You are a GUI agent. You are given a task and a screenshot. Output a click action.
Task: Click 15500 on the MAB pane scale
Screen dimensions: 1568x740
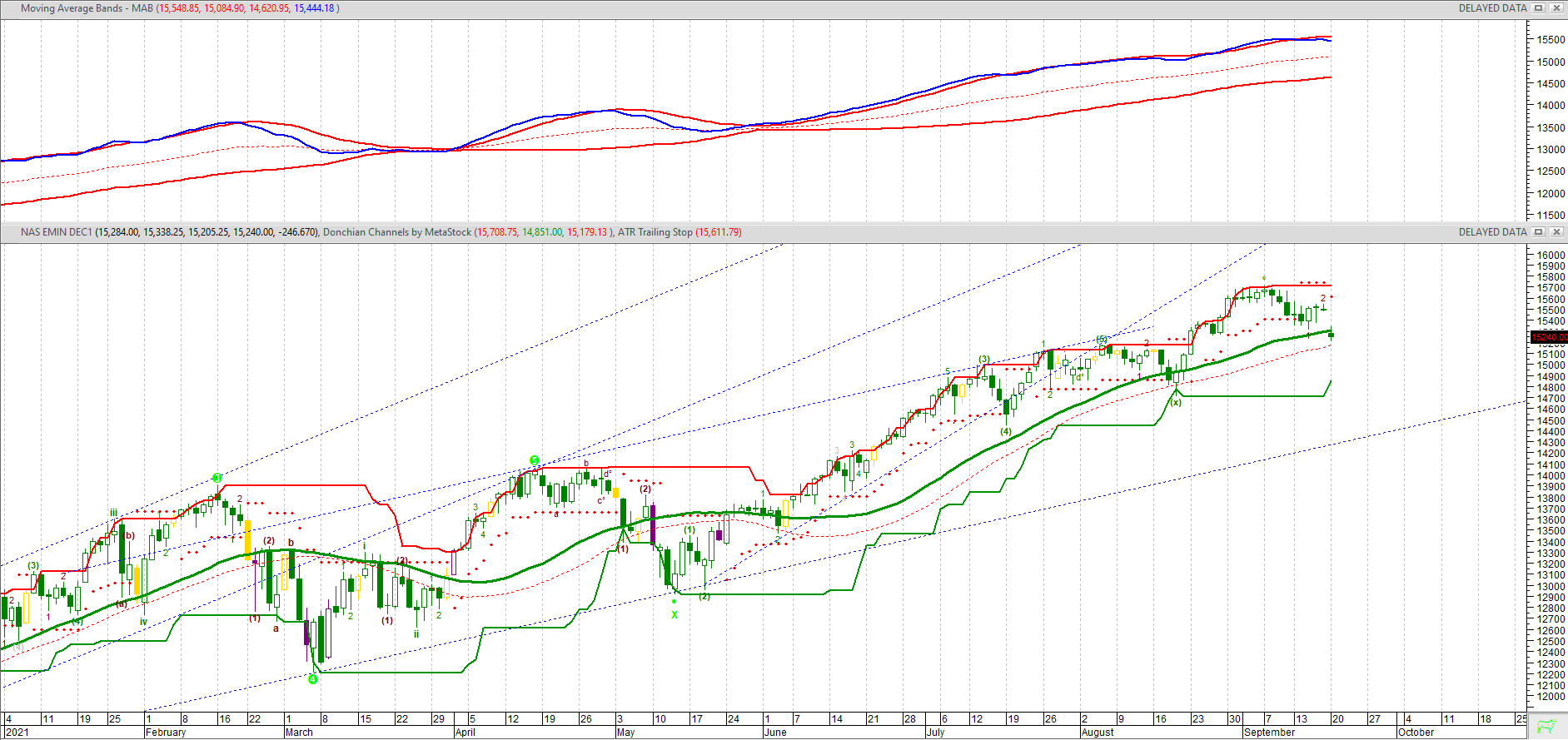(x=1551, y=39)
